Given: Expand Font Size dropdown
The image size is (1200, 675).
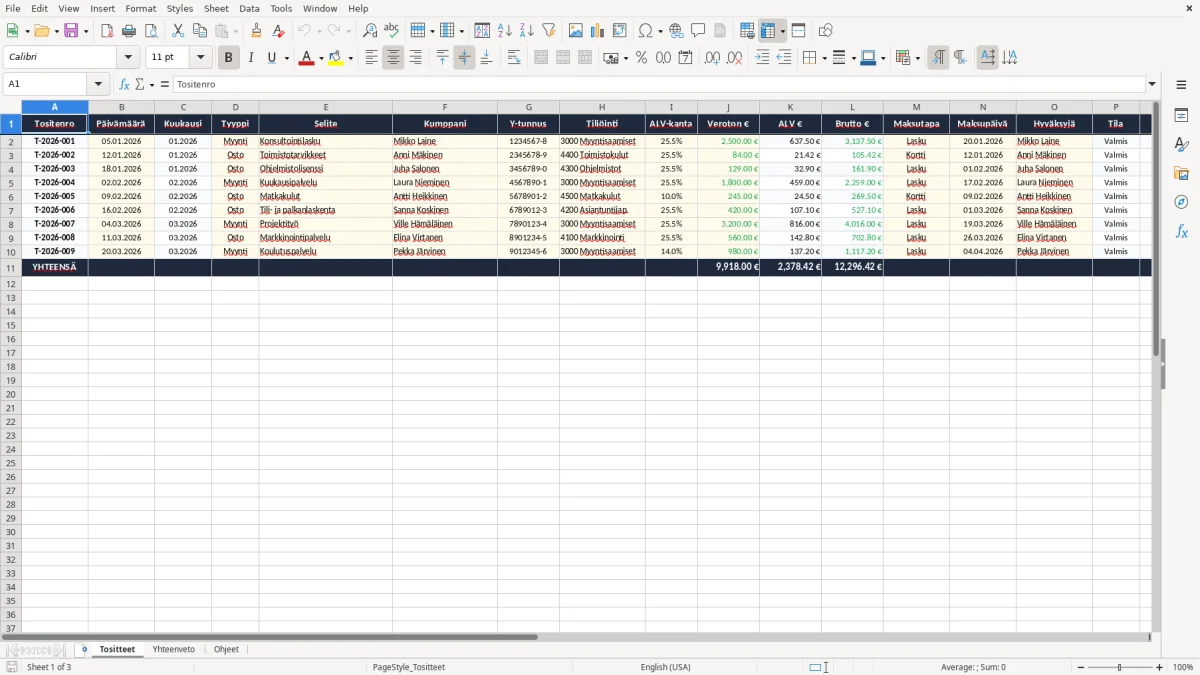Looking at the screenshot, I should coord(200,58).
